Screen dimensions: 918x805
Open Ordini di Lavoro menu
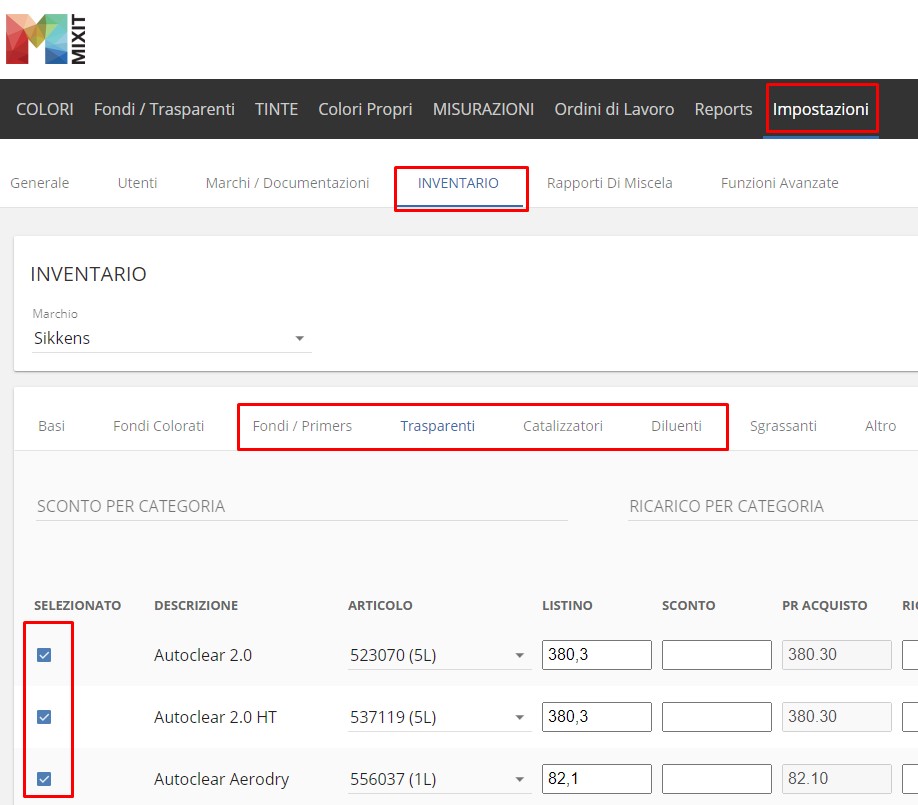614,109
